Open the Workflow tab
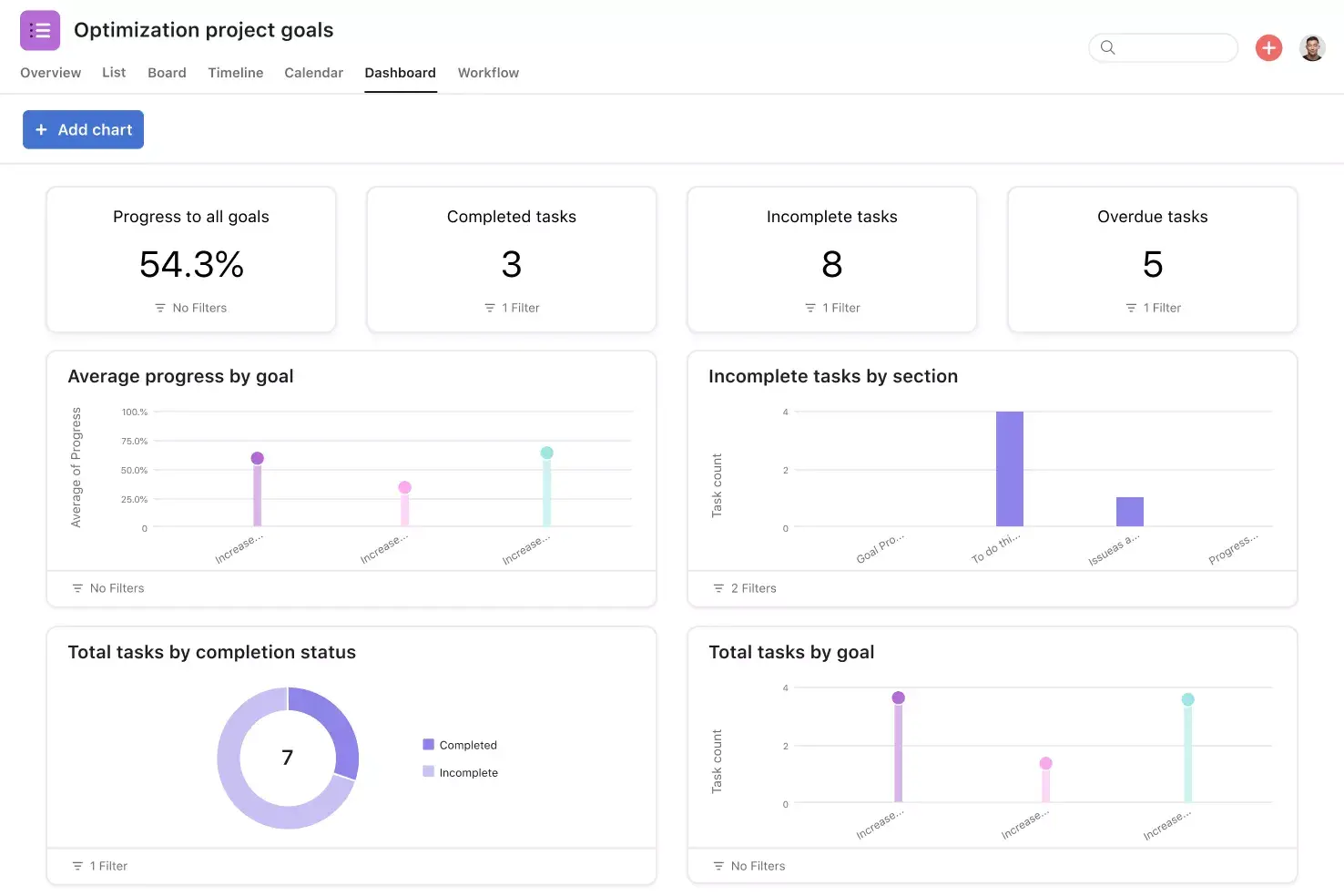The width and height of the screenshot is (1344, 896). (488, 73)
